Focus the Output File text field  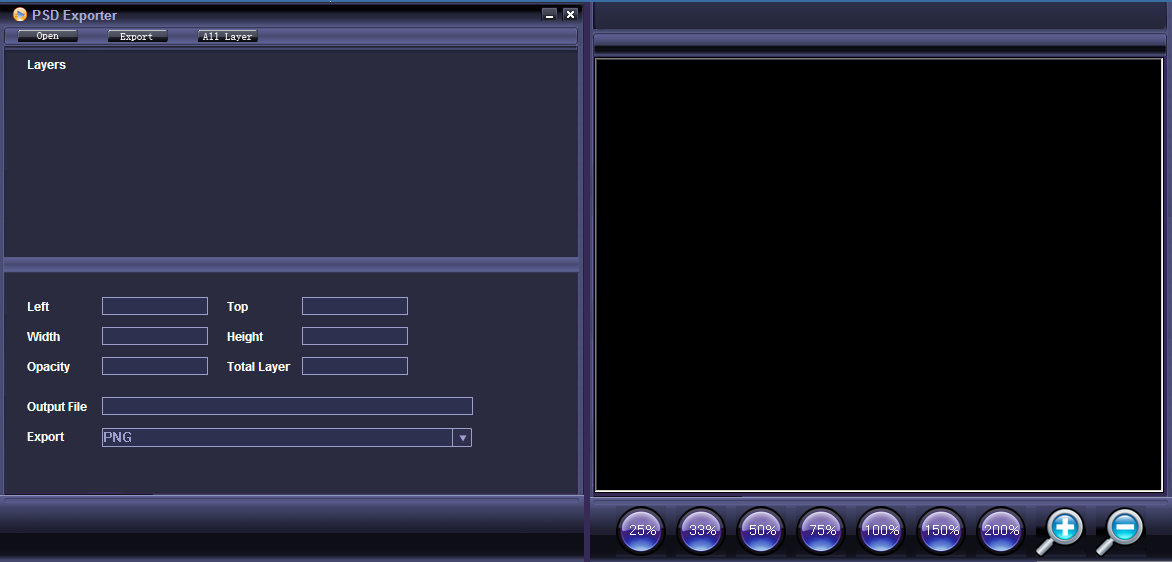(x=287, y=406)
